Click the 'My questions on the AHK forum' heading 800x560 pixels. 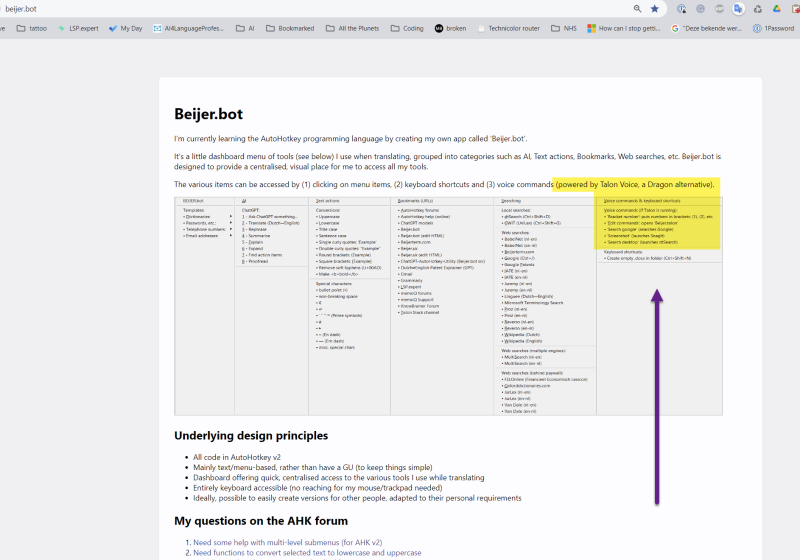click(x=261, y=521)
